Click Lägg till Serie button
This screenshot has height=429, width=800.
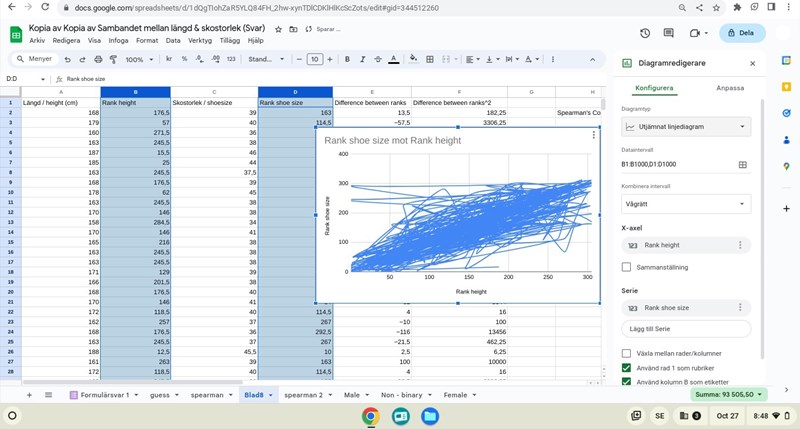click(686, 328)
